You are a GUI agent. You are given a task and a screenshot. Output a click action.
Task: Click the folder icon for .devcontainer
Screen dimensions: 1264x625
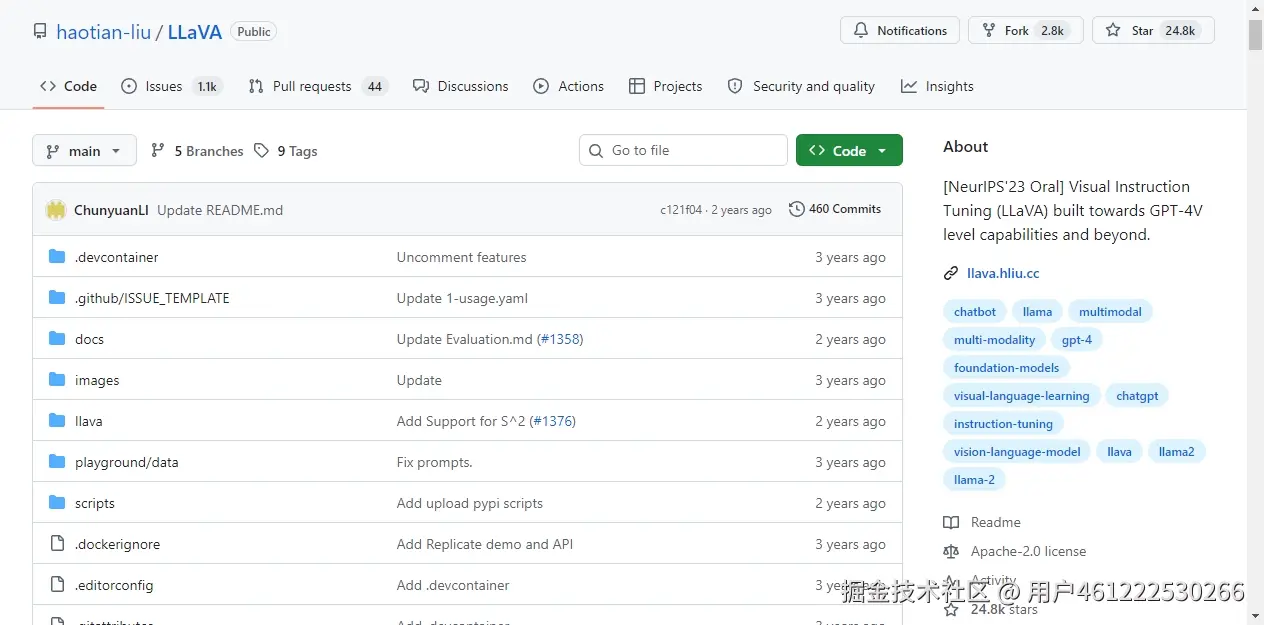(57, 257)
